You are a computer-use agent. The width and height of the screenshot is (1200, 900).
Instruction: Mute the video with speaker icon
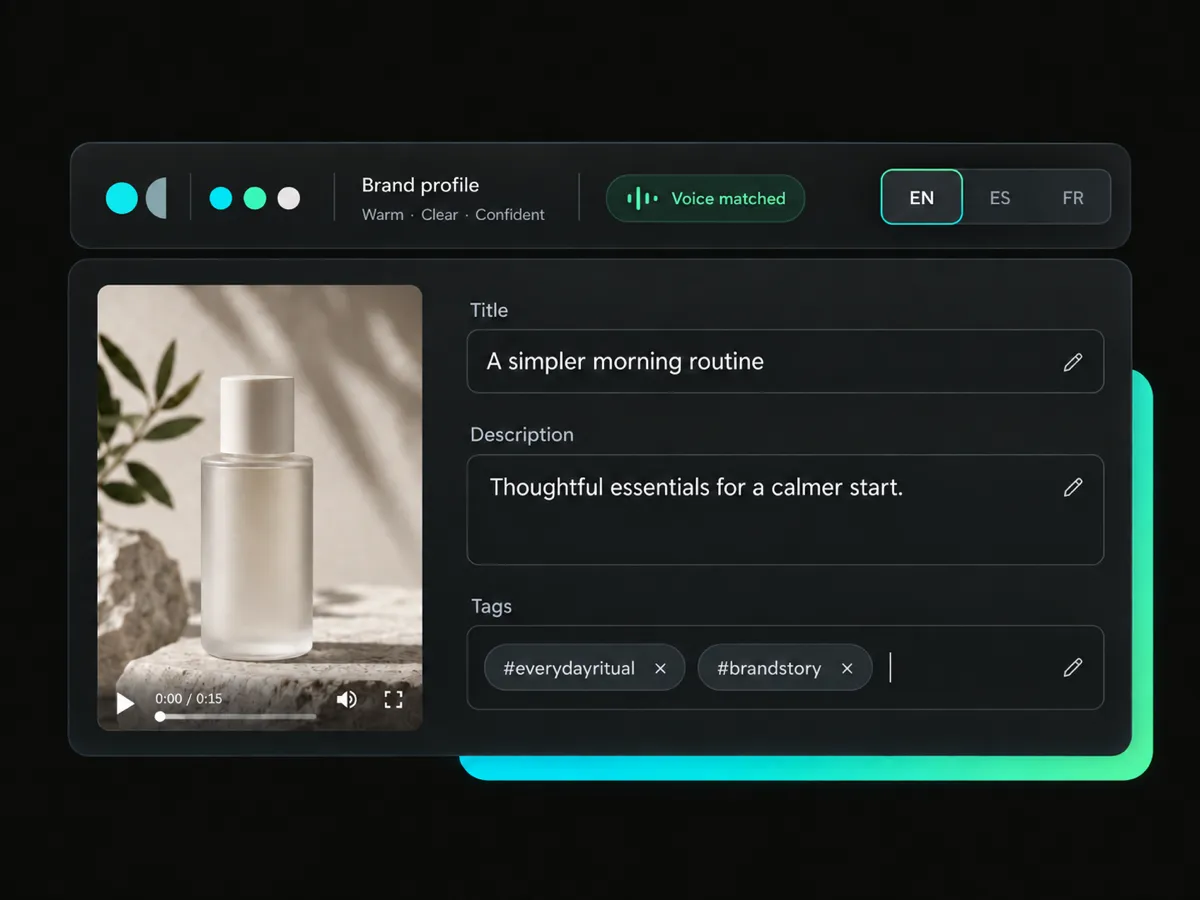346,699
